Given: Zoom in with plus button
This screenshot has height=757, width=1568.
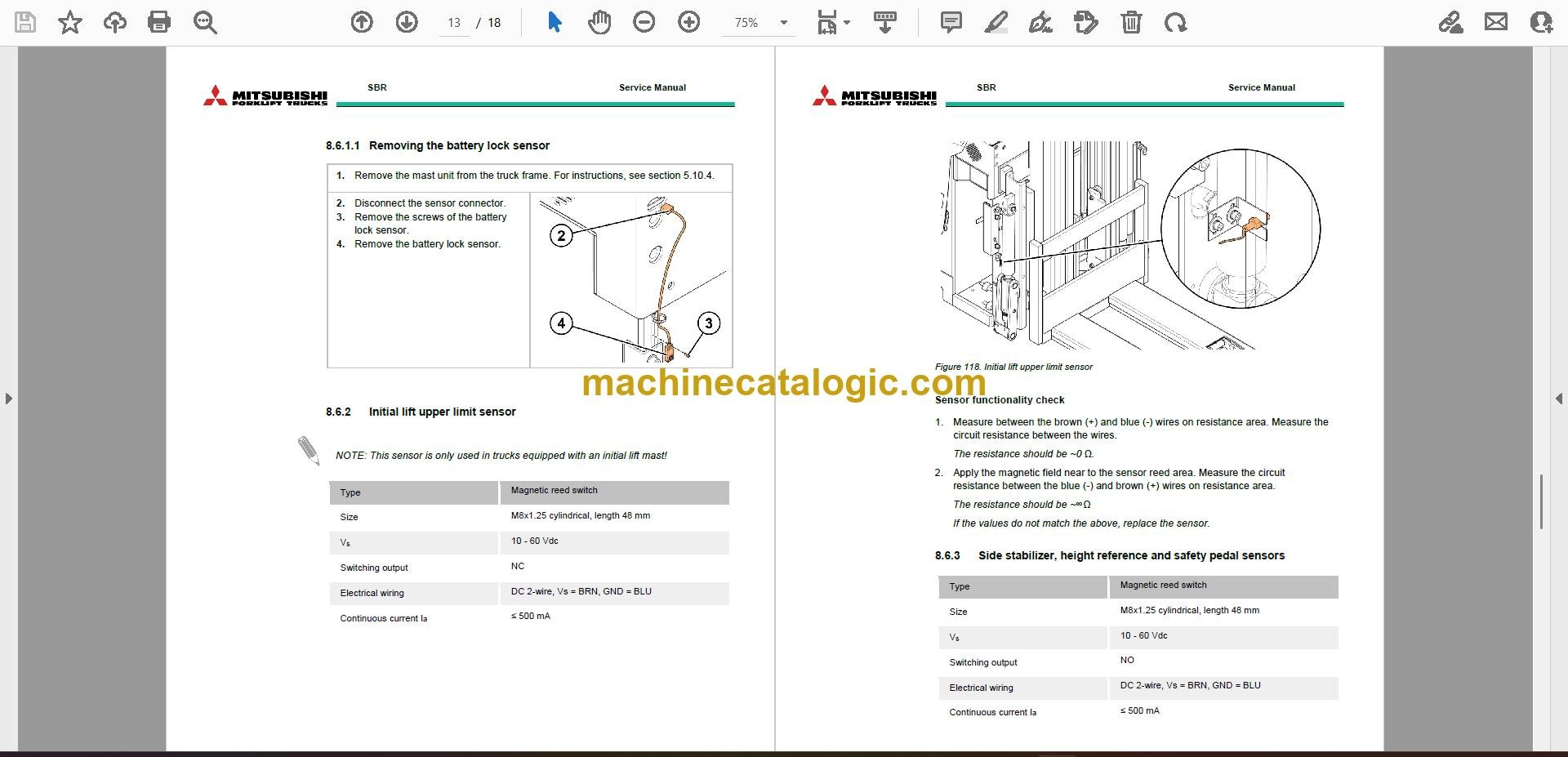Looking at the screenshot, I should click(x=689, y=22).
